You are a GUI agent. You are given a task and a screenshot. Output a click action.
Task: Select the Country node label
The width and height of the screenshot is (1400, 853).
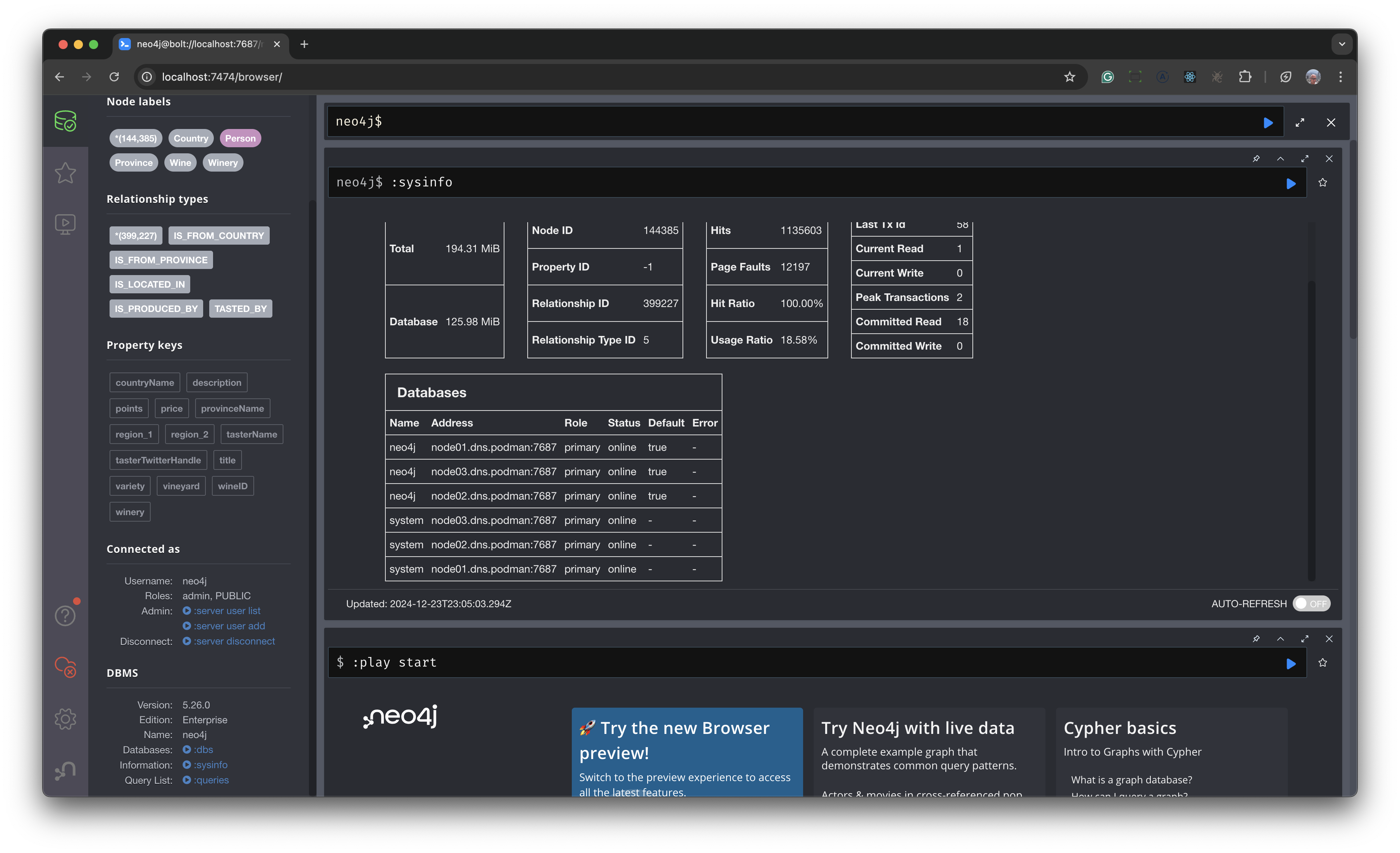click(191, 138)
